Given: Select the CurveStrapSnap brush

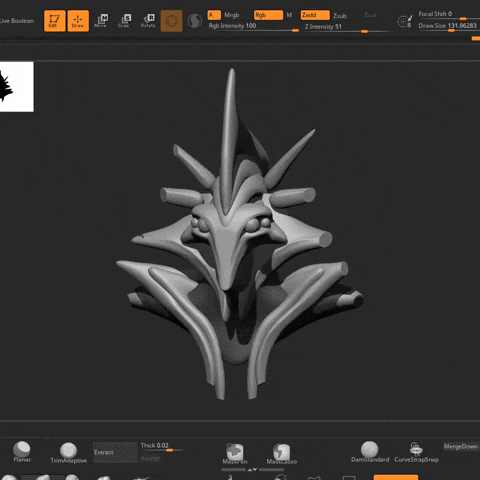Looking at the screenshot, I should click(416, 452).
